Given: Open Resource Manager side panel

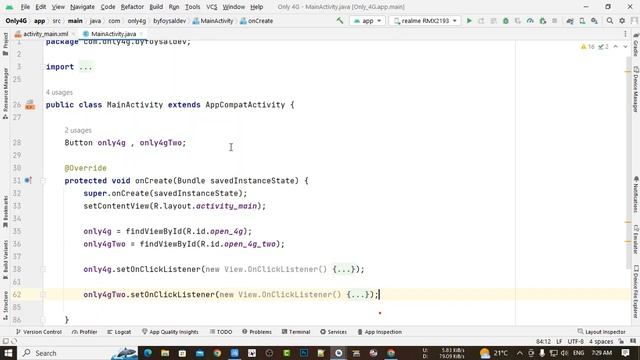Looking at the screenshot, I should pos(5,94).
